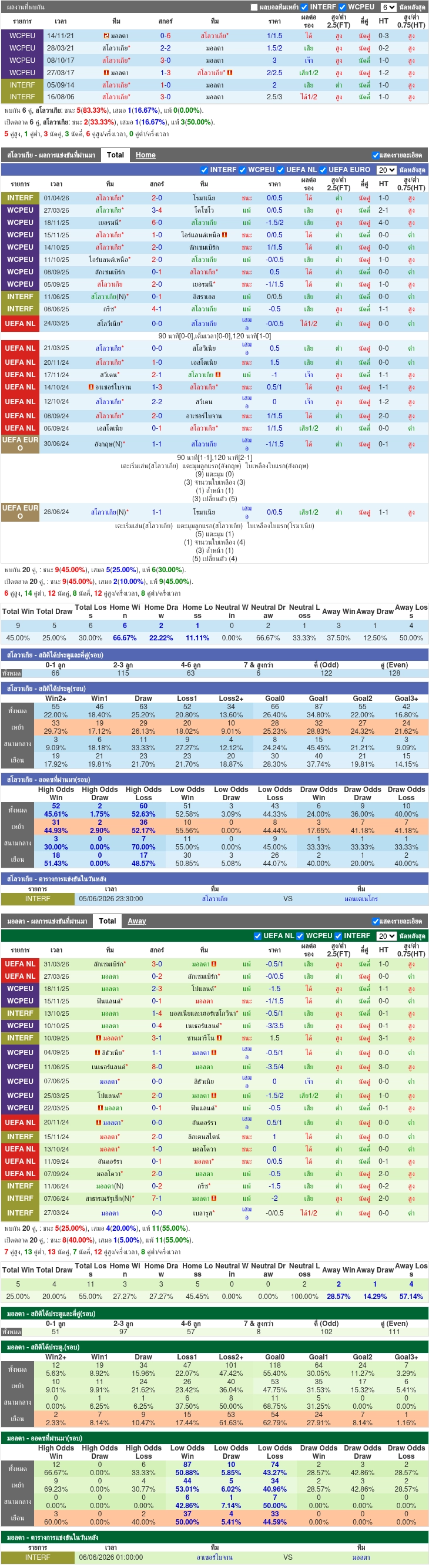Click the 0-6 score in the 14/11/21 match
The height and width of the screenshot is (1568, 429).
166,36
